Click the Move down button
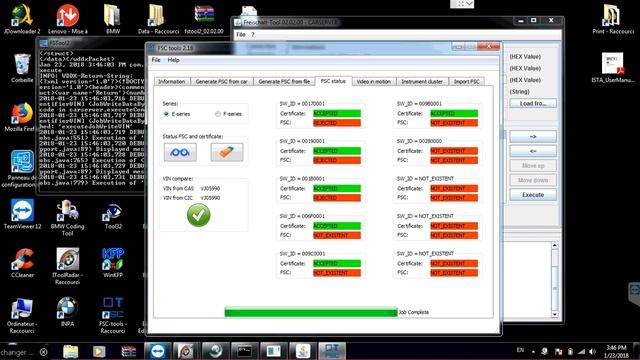 pos(533,180)
